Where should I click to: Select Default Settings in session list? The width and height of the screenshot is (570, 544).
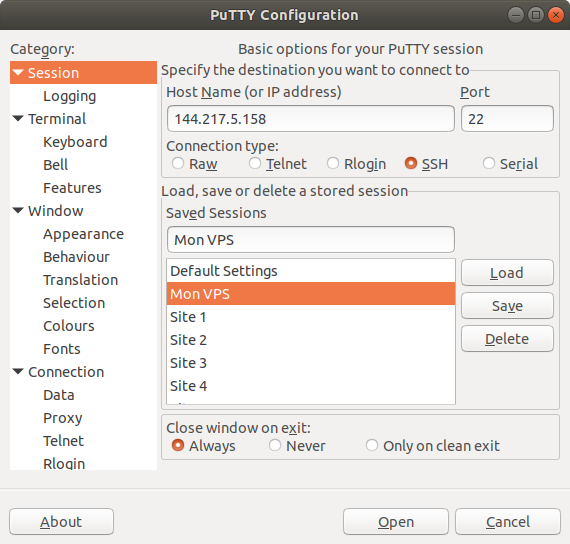[311, 271]
